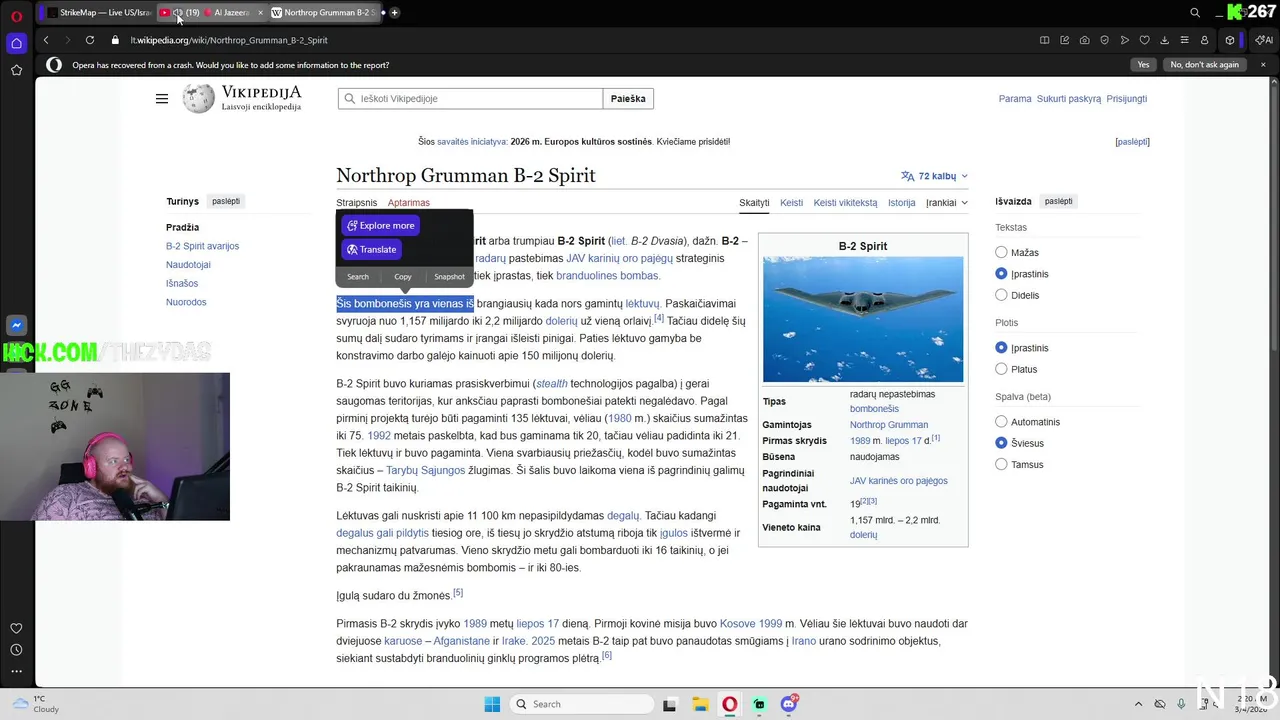Open Messenger in the Opera sidebar
This screenshot has height=720, width=1280.
[16, 325]
